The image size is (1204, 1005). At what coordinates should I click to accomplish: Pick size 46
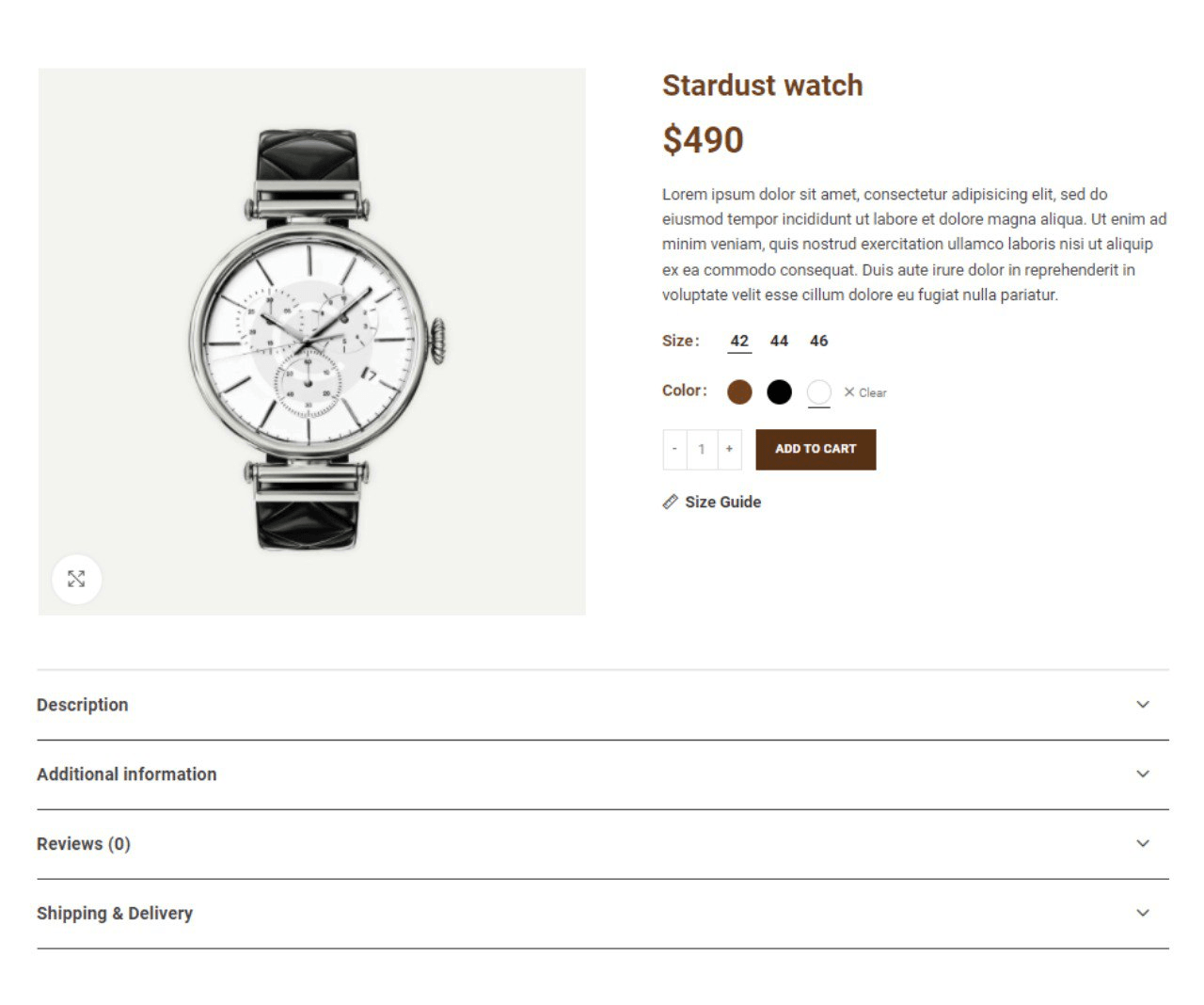click(x=818, y=341)
